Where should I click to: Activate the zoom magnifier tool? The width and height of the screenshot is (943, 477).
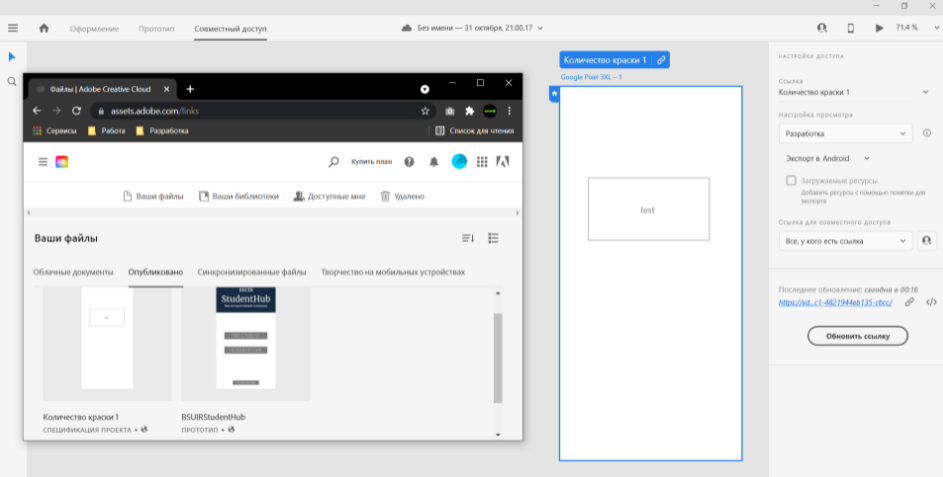coord(12,81)
